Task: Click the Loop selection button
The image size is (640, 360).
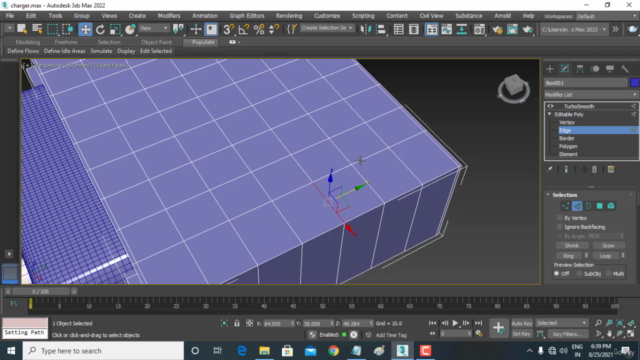Action: pyautogui.click(x=605, y=256)
